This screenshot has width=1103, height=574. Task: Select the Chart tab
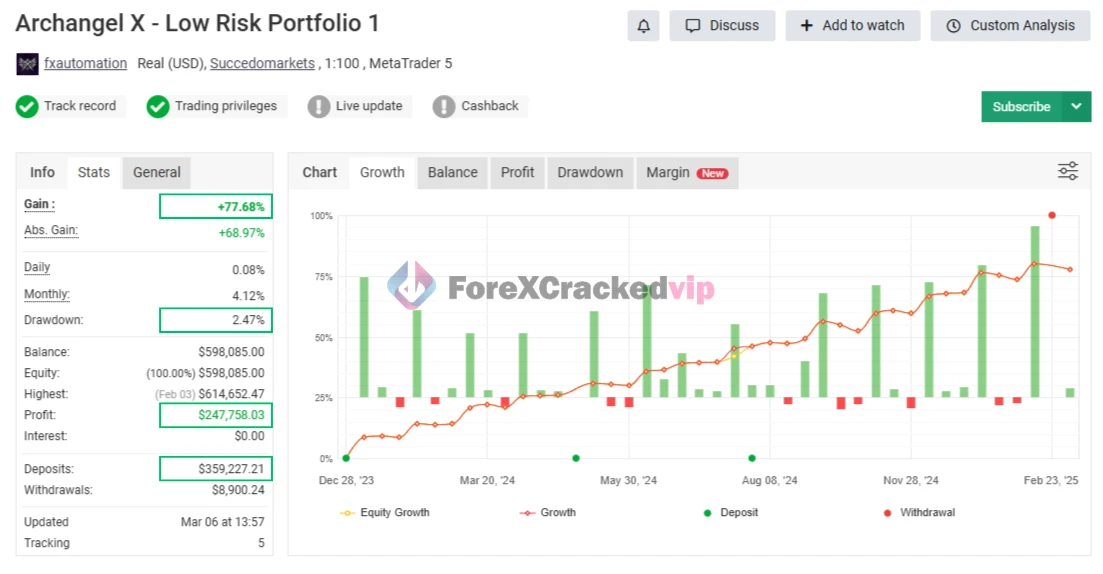(x=319, y=172)
